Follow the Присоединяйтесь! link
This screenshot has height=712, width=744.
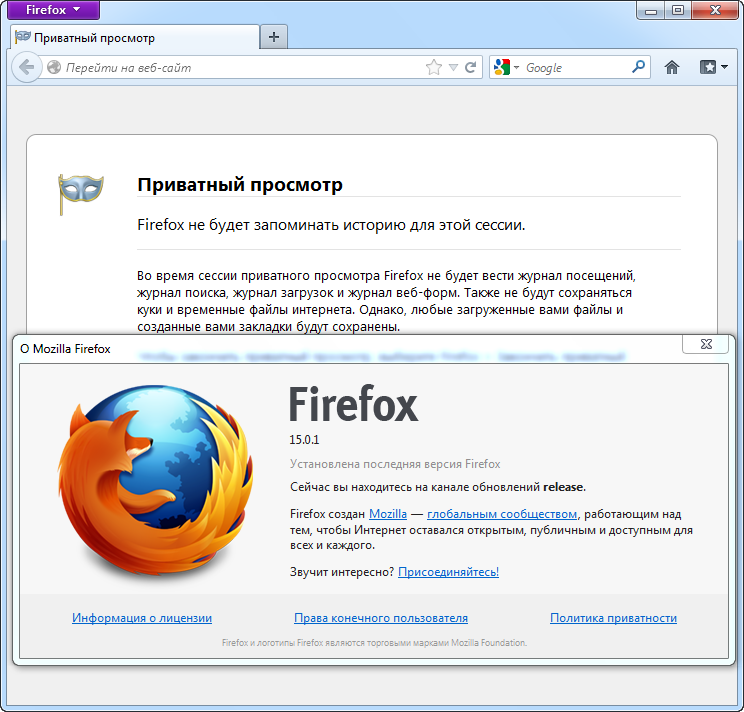click(x=448, y=572)
